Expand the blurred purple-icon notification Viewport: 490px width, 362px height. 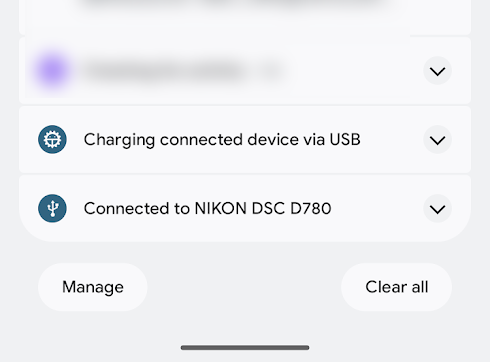pyautogui.click(x=437, y=71)
